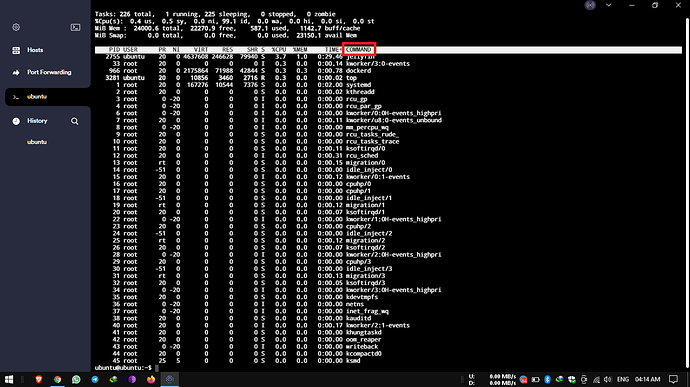This screenshot has width=690, height=387.
Task: Open Firefox from taskbar
Action: [151, 380]
